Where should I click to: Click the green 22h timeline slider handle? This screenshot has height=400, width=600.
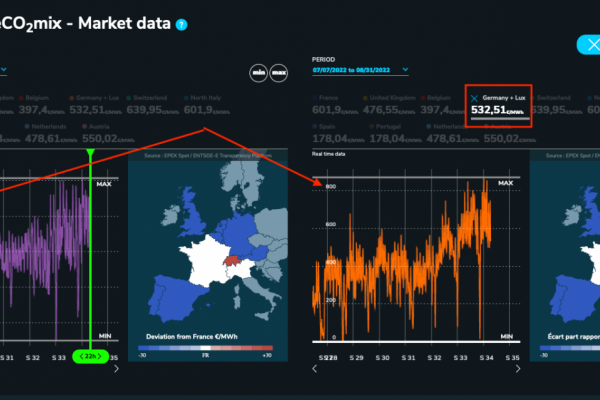[x=91, y=356]
